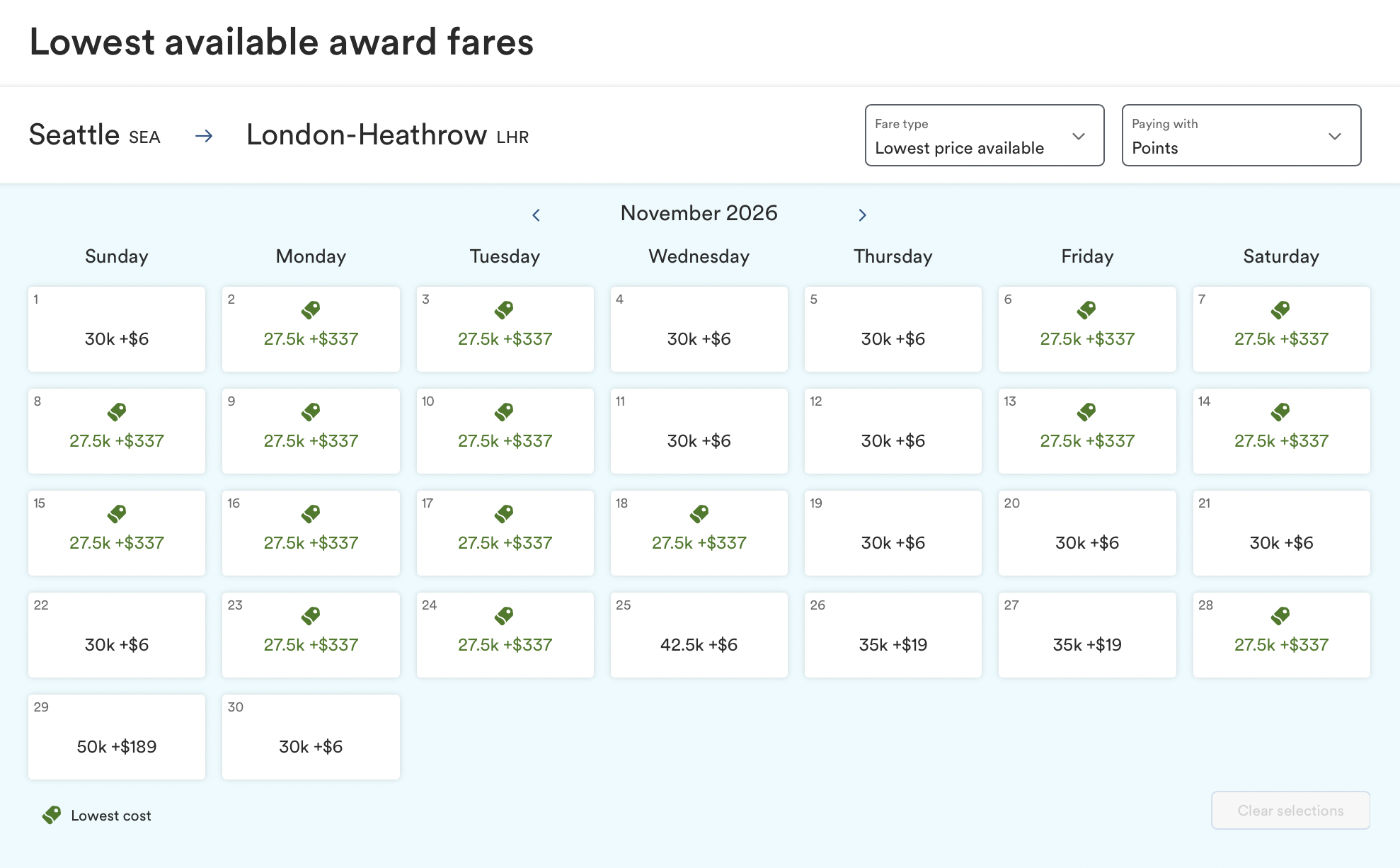Viewport: 1400px width, 868px height.
Task: Select the 30k +$6 fare on November 1
Action: click(116, 329)
